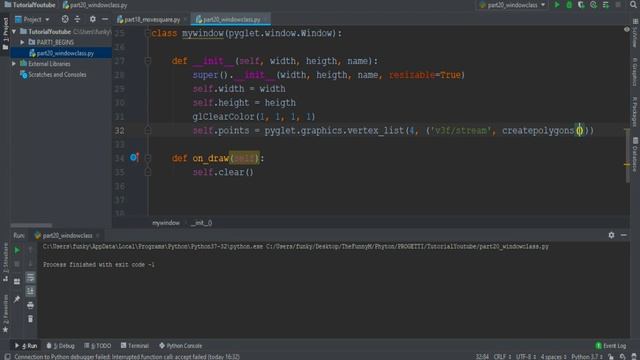Open the TODO tool window tab
The width and height of the screenshot is (640, 360).
click(98, 346)
